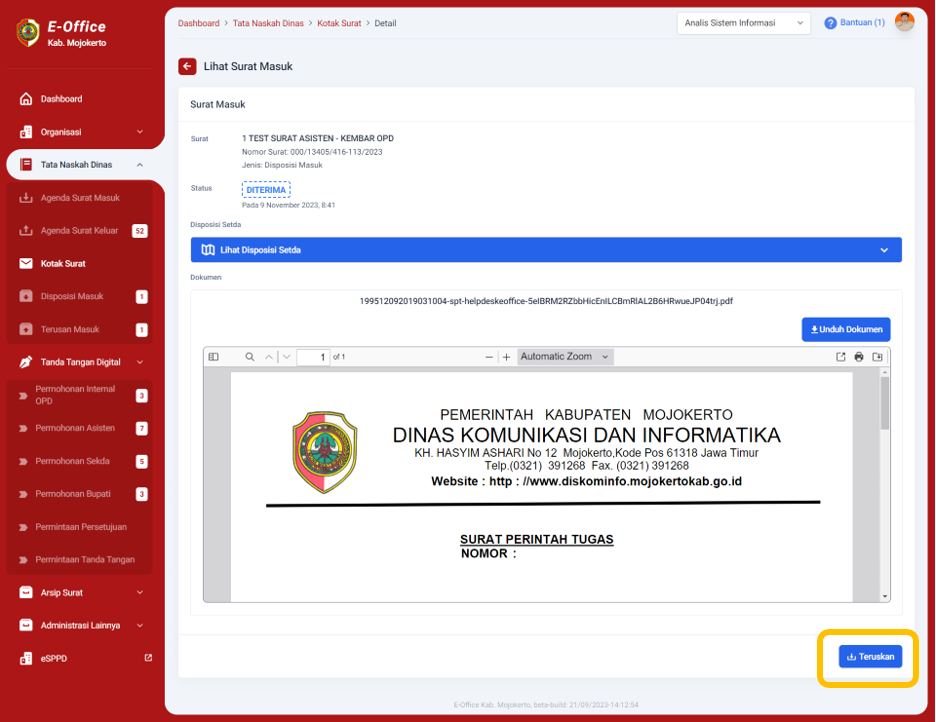Click the Mojokerto crest in PDF
The width and height of the screenshot is (936, 722).
coord(324,452)
